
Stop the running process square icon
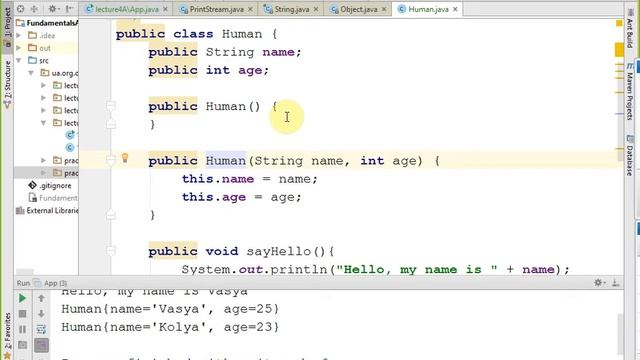22,313
